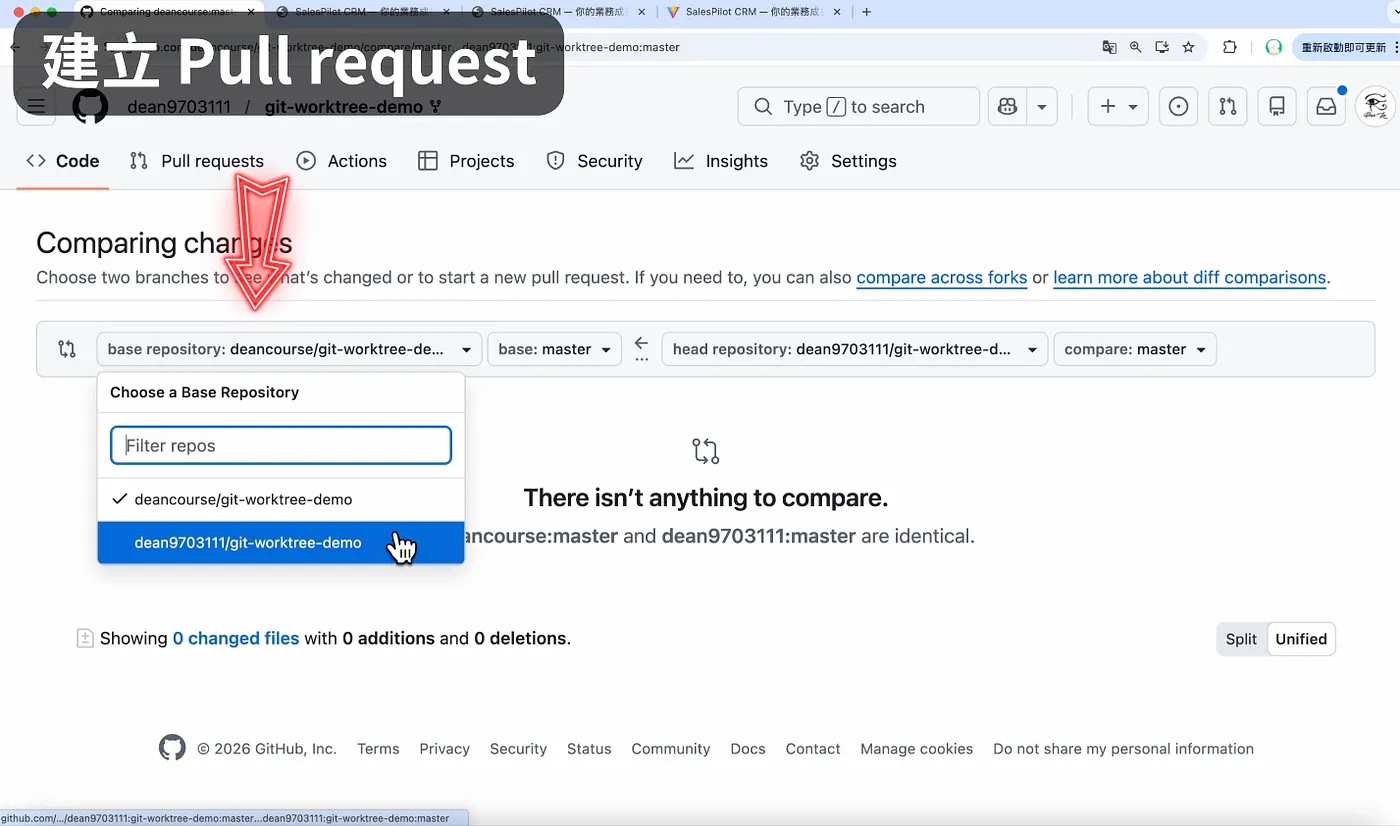The height and width of the screenshot is (826, 1400).
Task: Open the Docs link in footer
Action: (748, 749)
